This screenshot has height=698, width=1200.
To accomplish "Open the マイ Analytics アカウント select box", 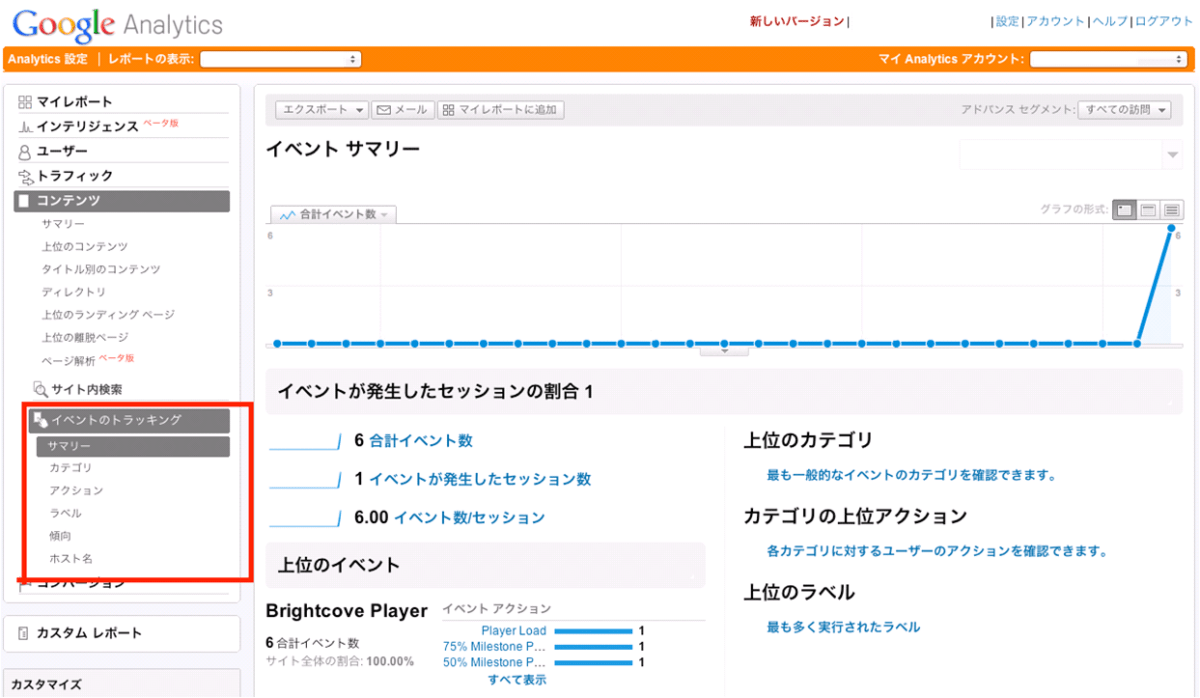I will coord(1109,59).
